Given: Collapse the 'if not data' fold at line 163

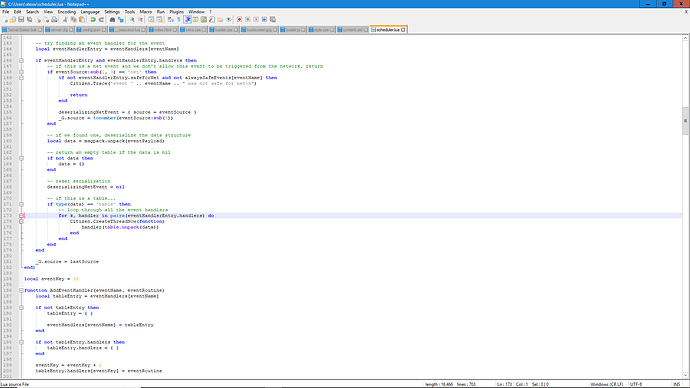Looking at the screenshot, I should point(21,158).
